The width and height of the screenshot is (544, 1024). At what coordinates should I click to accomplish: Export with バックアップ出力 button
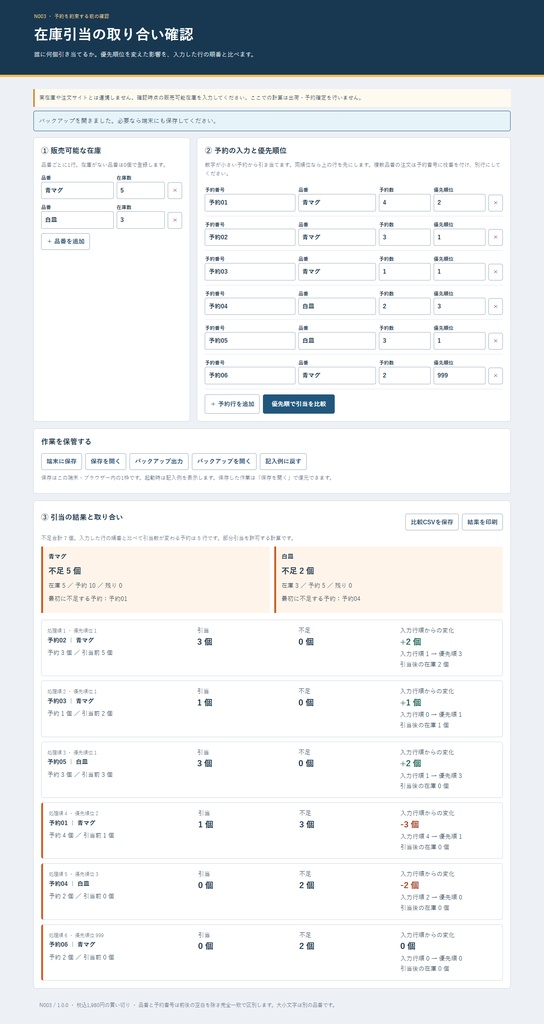tap(159, 461)
